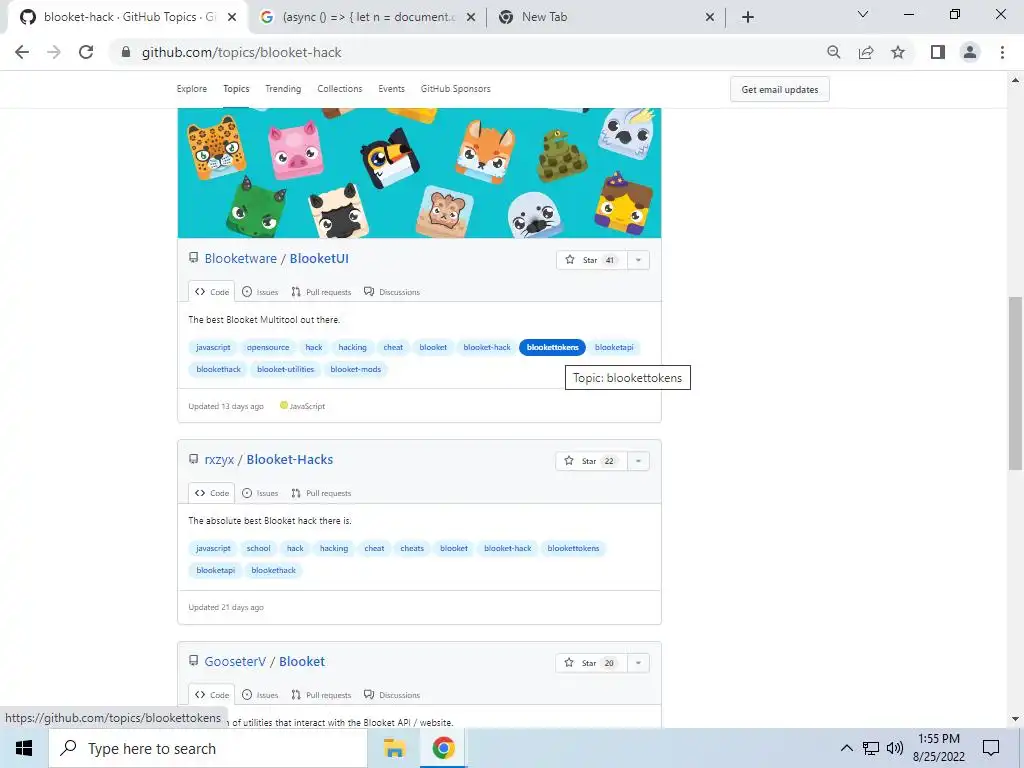Viewport: 1024px width, 768px height.
Task: Click the blooket-mods topic tag
Action: [355, 370]
